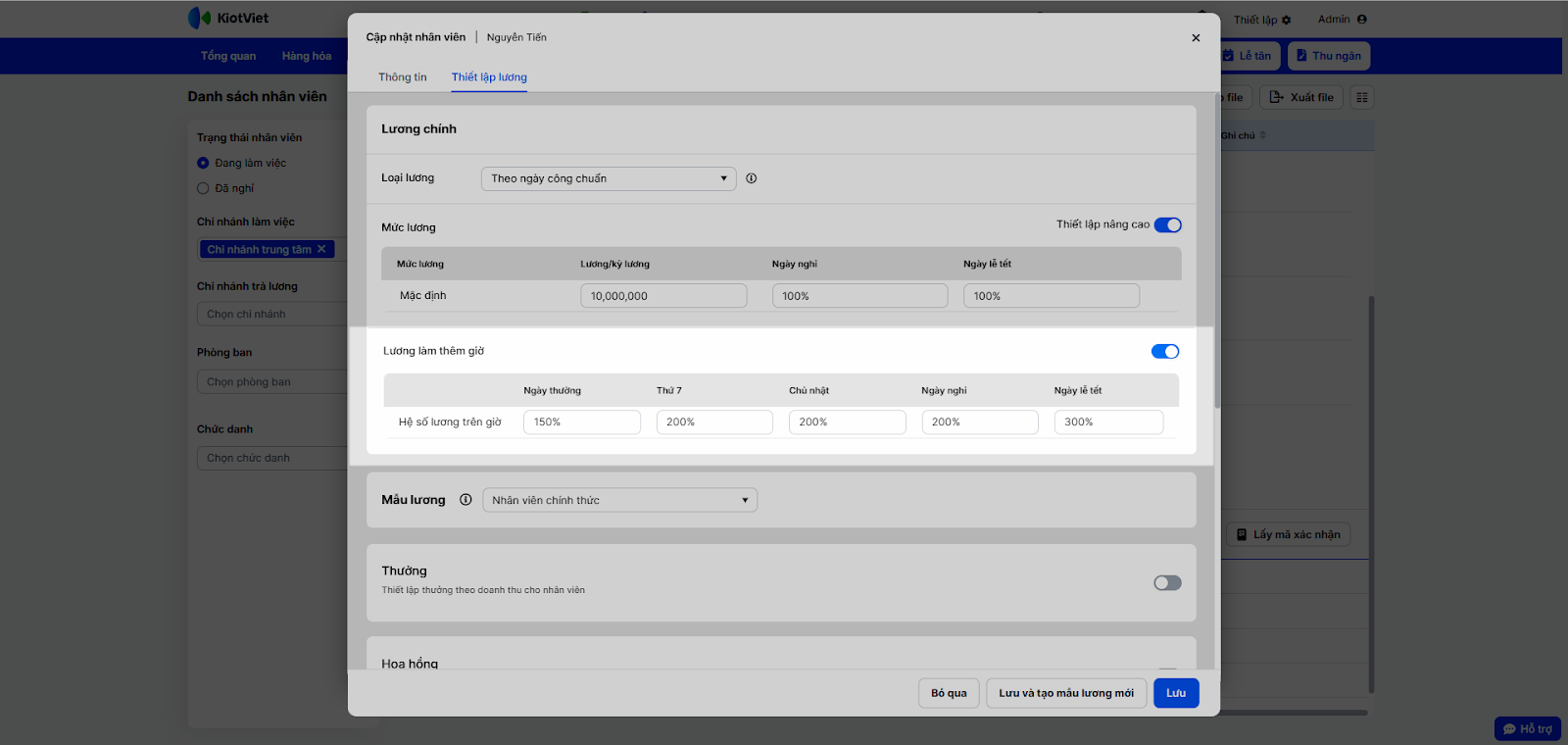Click the info icon beside Mẫu lương
This screenshot has height=745, width=1568.
pos(465,500)
